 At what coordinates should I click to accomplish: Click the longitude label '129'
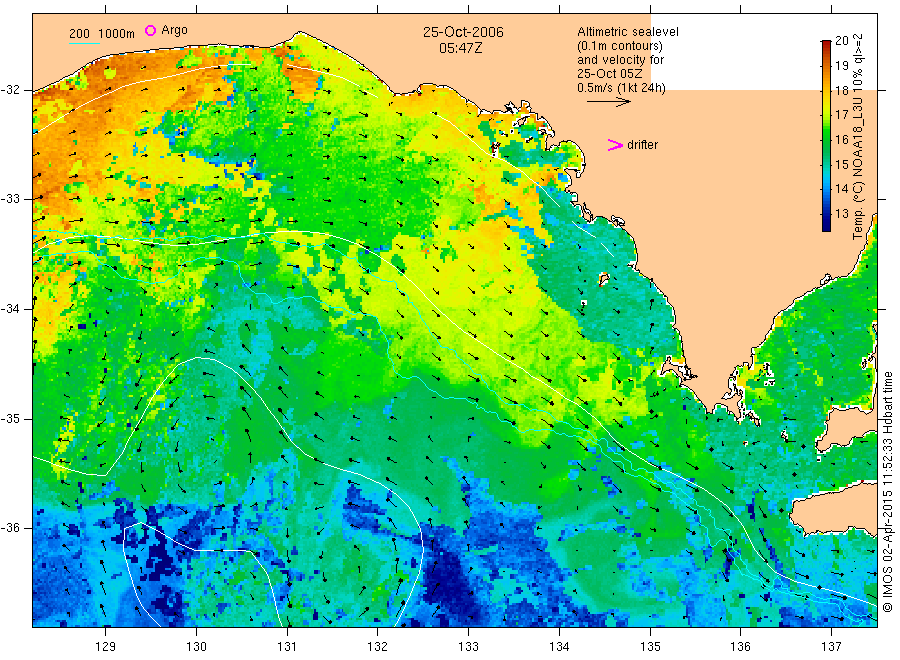pyautogui.click(x=106, y=647)
